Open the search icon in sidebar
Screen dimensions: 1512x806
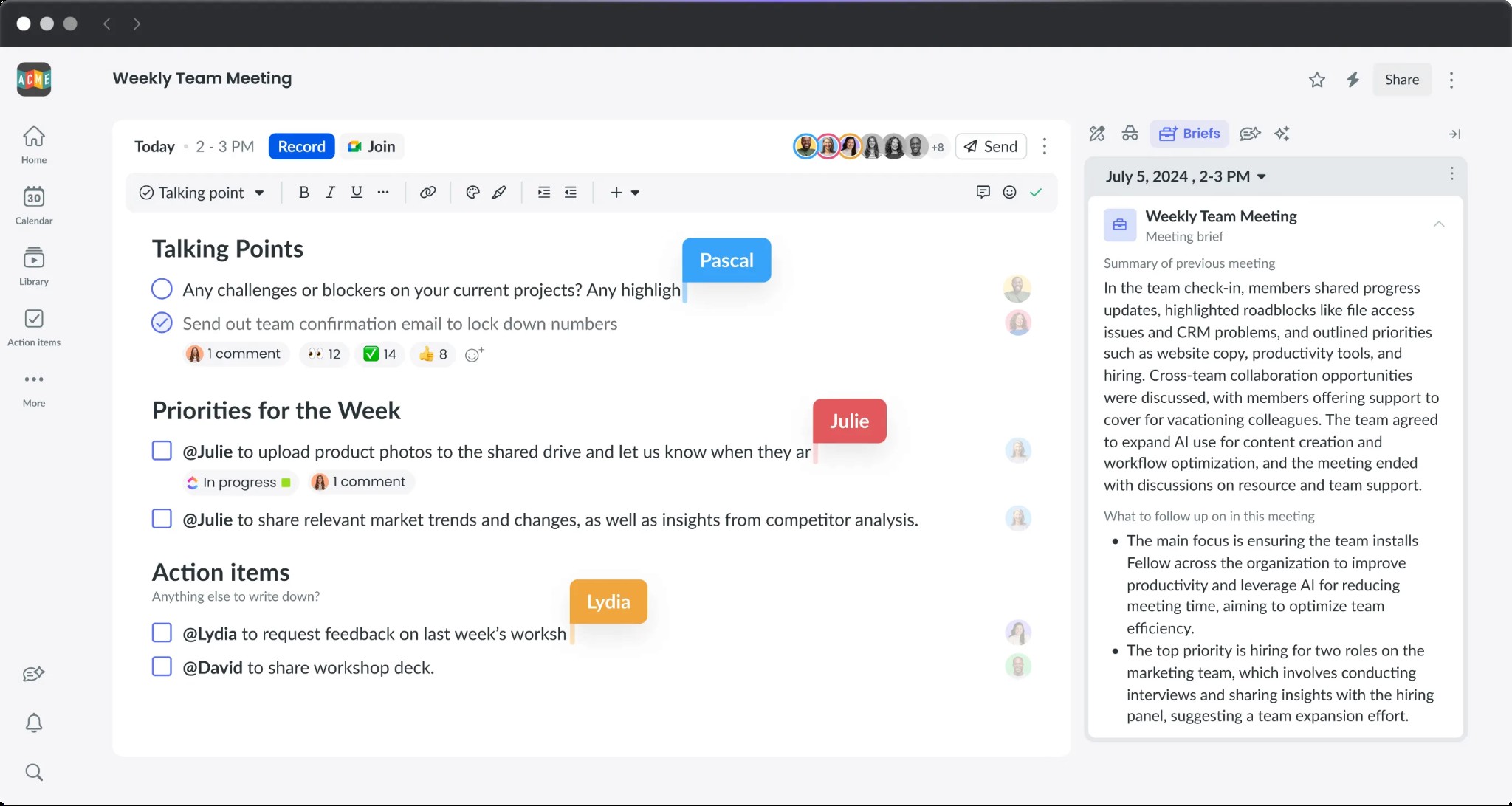pyautogui.click(x=34, y=772)
